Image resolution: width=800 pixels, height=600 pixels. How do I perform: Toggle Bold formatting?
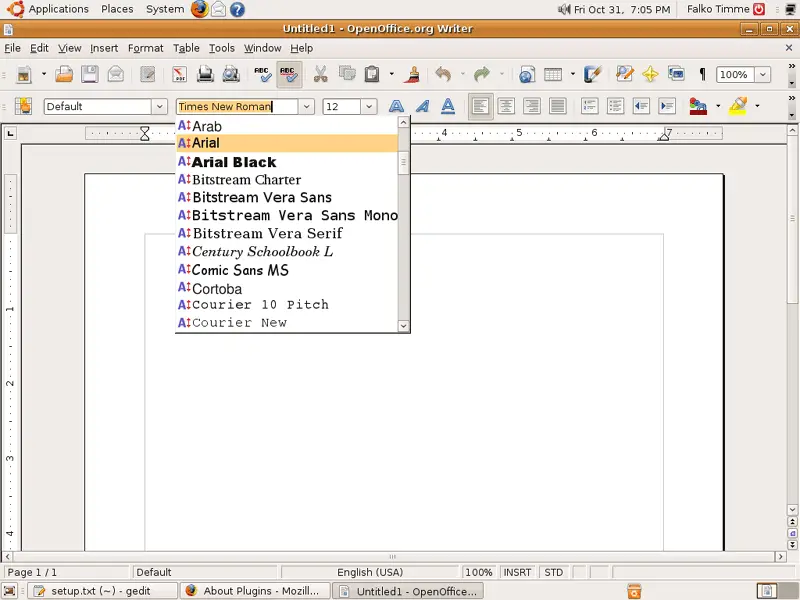[396, 106]
